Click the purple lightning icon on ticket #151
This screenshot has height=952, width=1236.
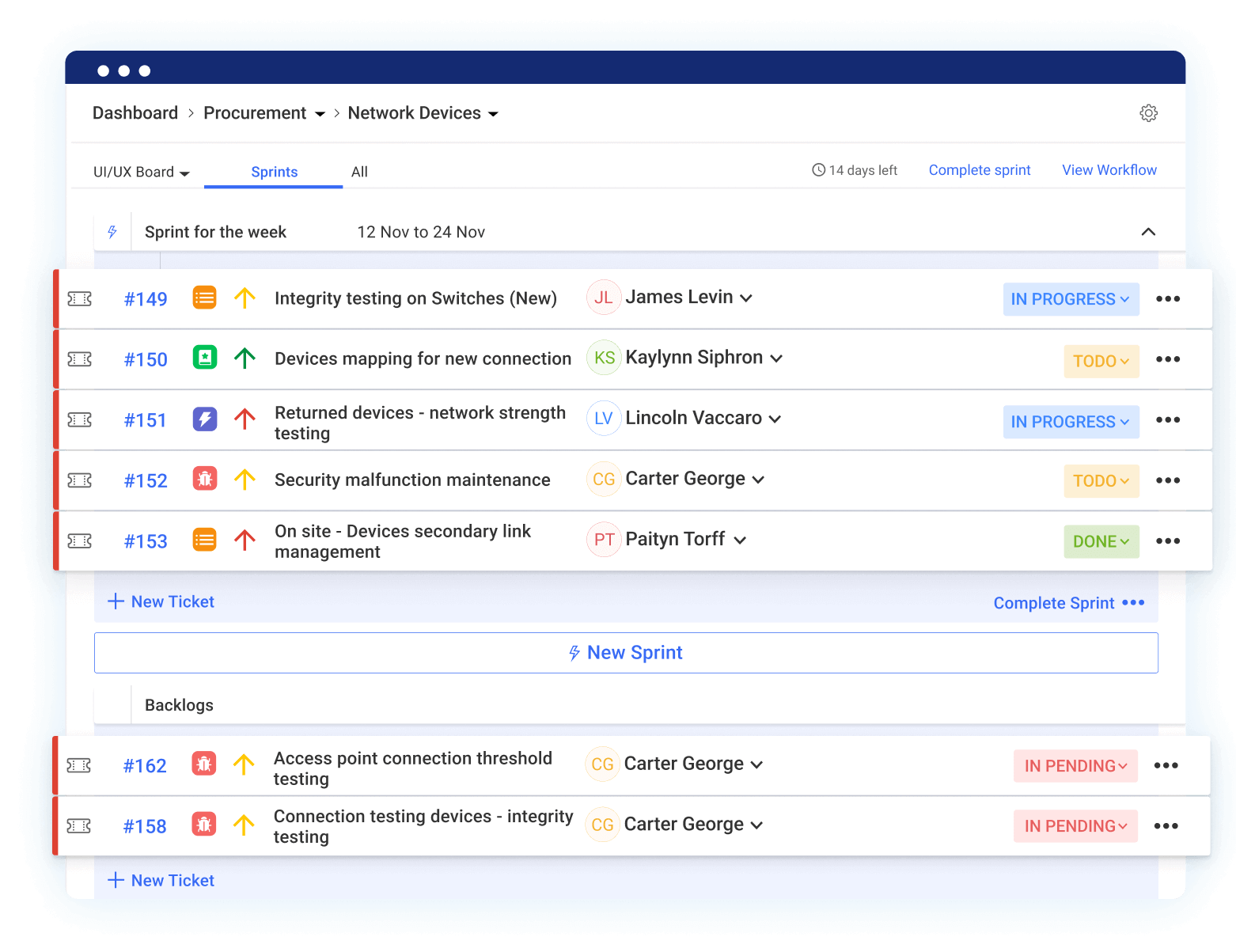tap(205, 419)
